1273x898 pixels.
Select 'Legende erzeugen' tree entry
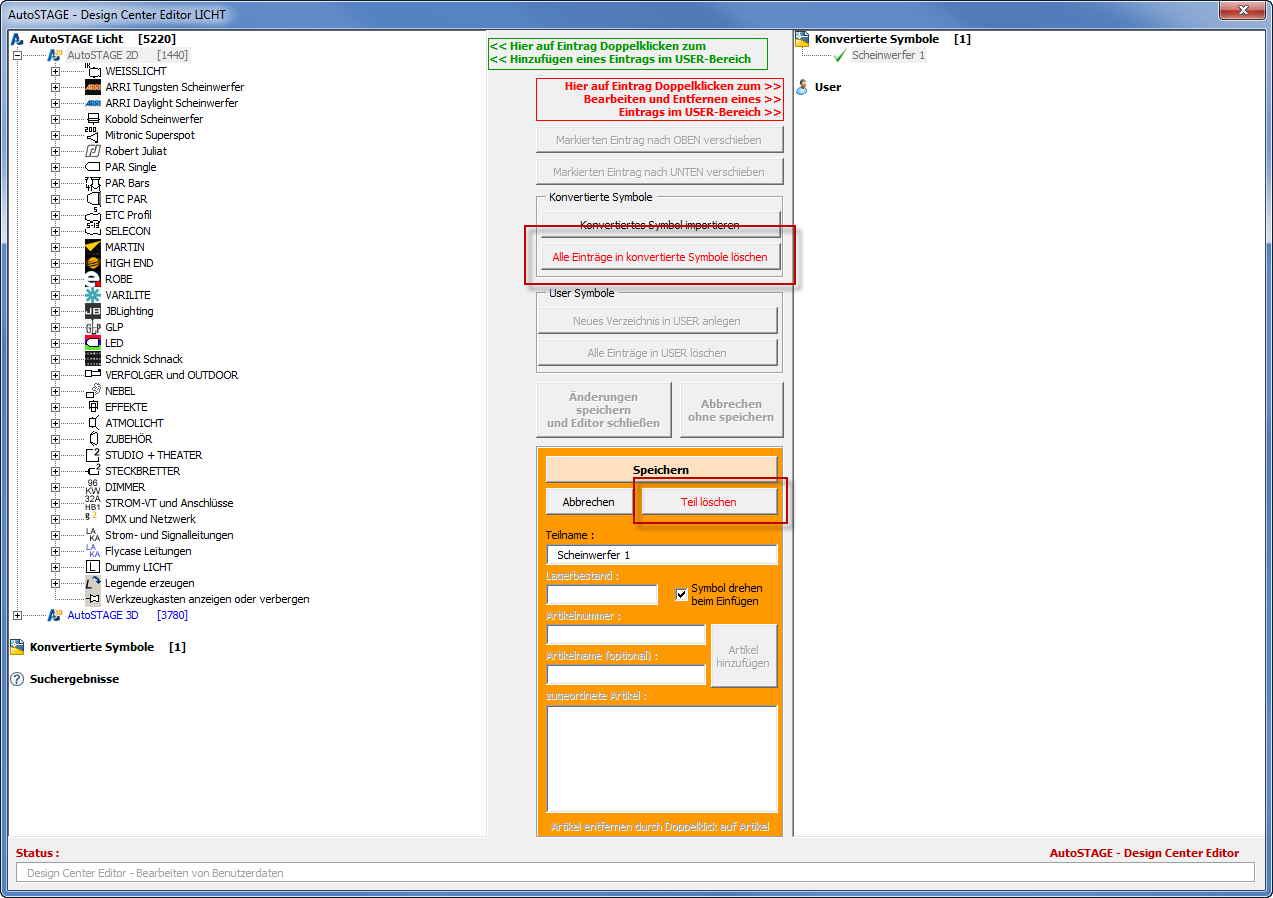click(x=149, y=583)
